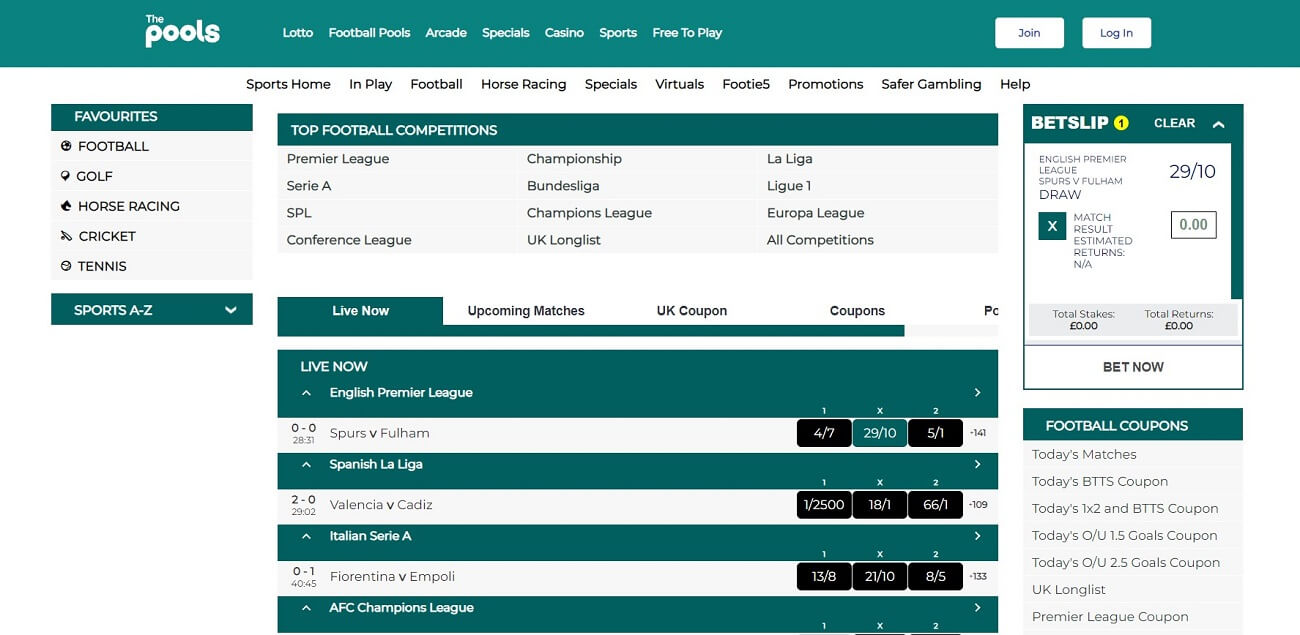Deselect Spurs v Fulham draw 29/10

click(880, 433)
